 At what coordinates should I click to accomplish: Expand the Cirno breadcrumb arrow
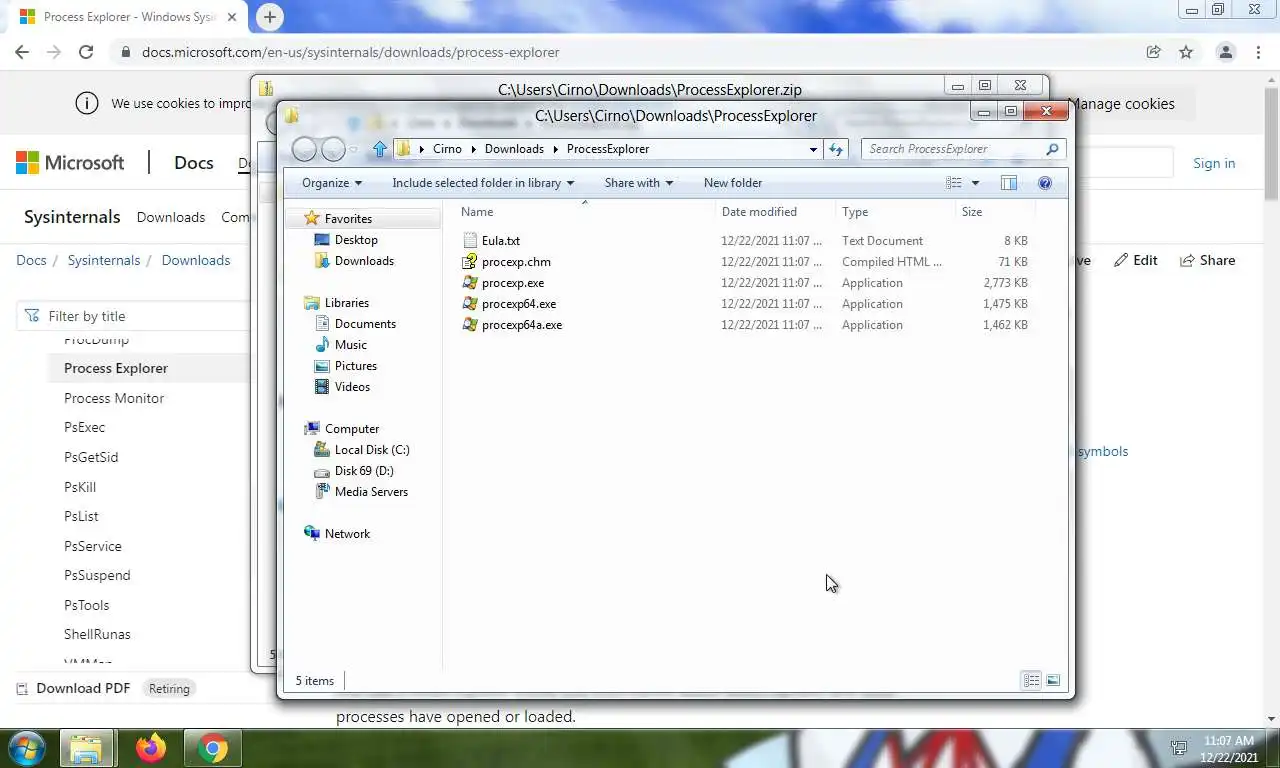[473, 149]
